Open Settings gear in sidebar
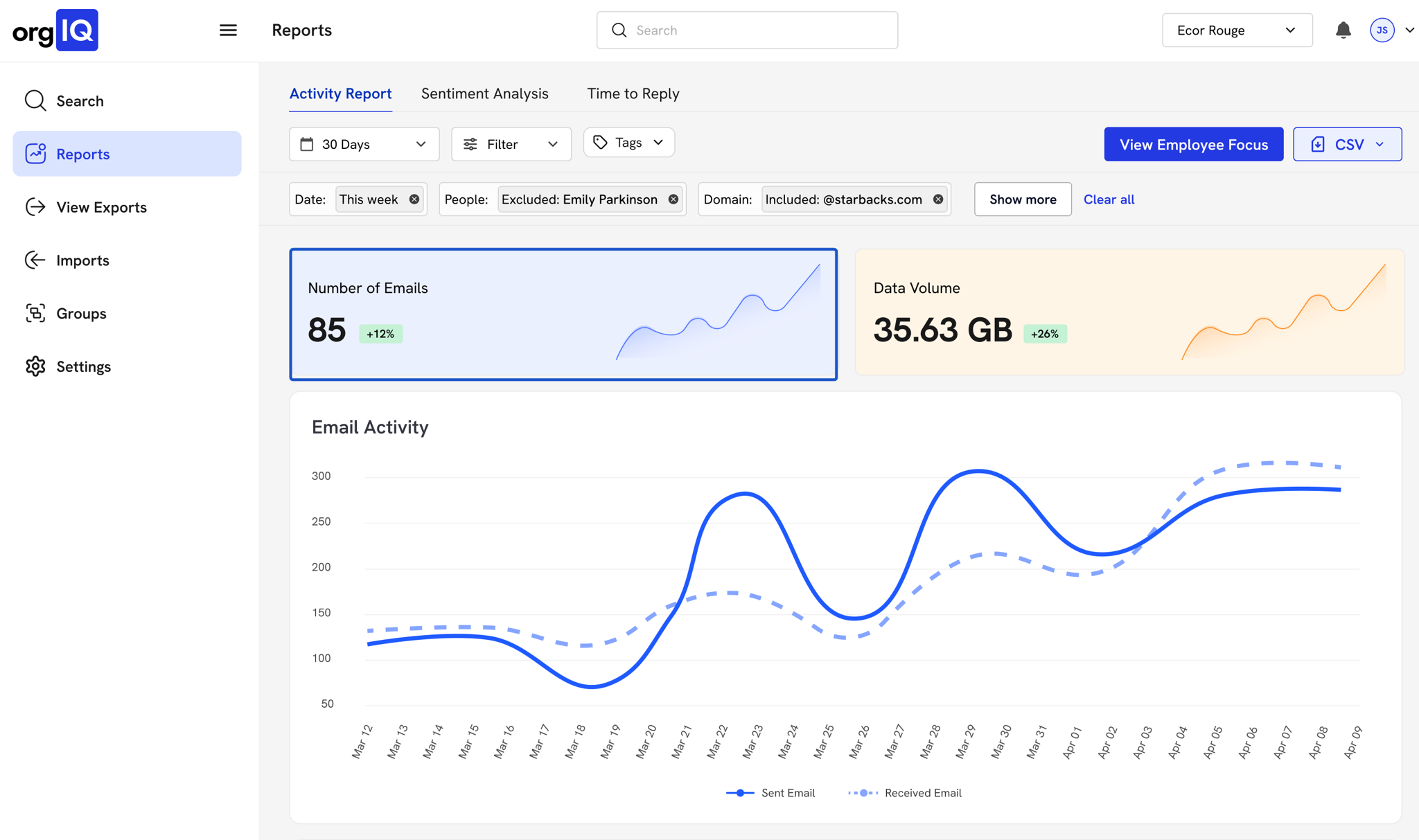This screenshot has height=840, width=1419. [x=83, y=367]
